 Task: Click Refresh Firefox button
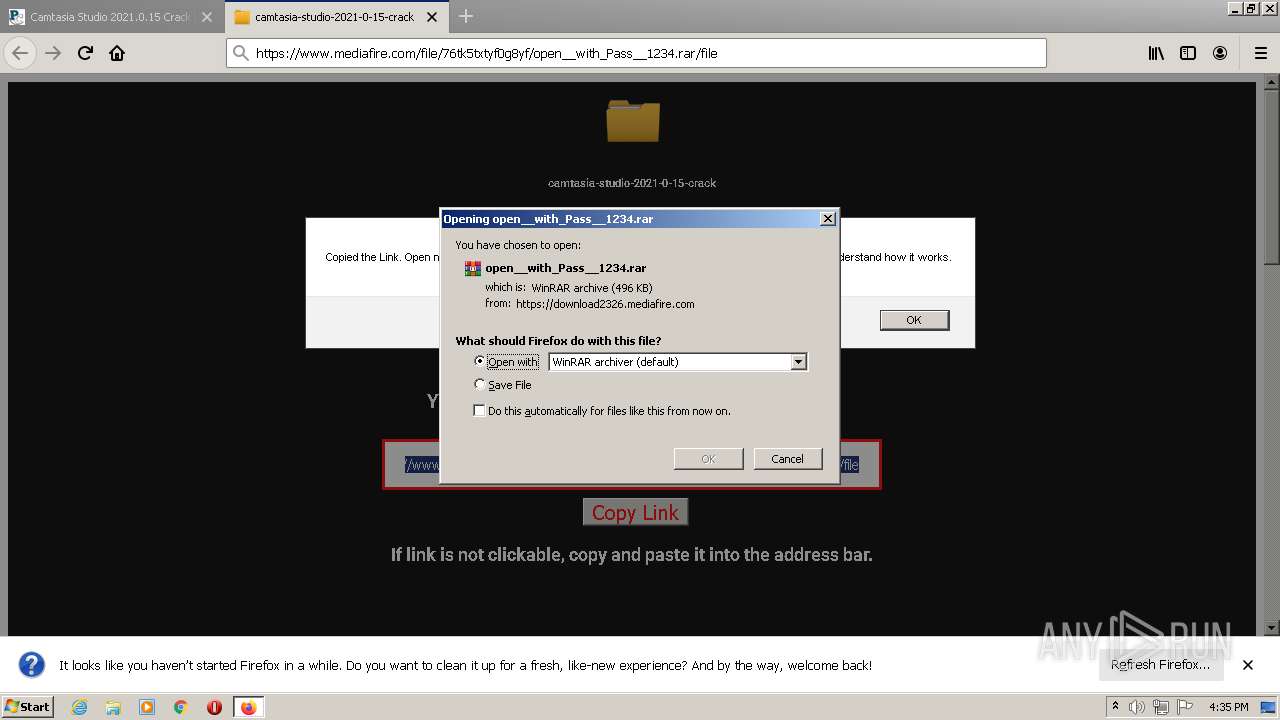pyautogui.click(x=1160, y=665)
